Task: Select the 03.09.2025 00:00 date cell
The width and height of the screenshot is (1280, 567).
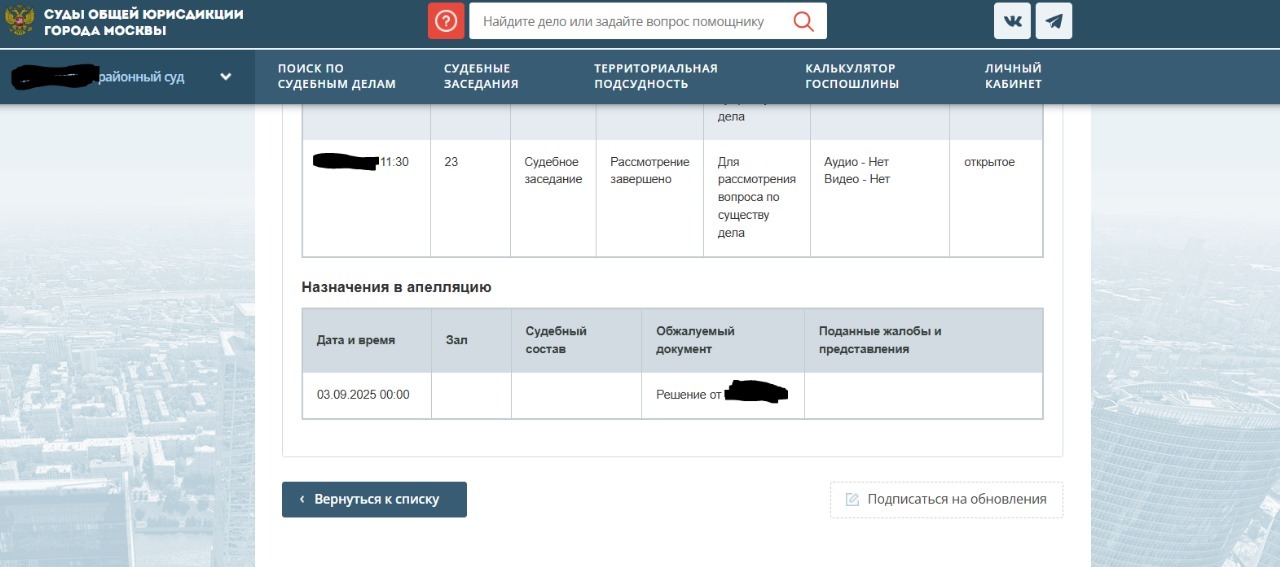Action: pyautogui.click(x=363, y=395)
